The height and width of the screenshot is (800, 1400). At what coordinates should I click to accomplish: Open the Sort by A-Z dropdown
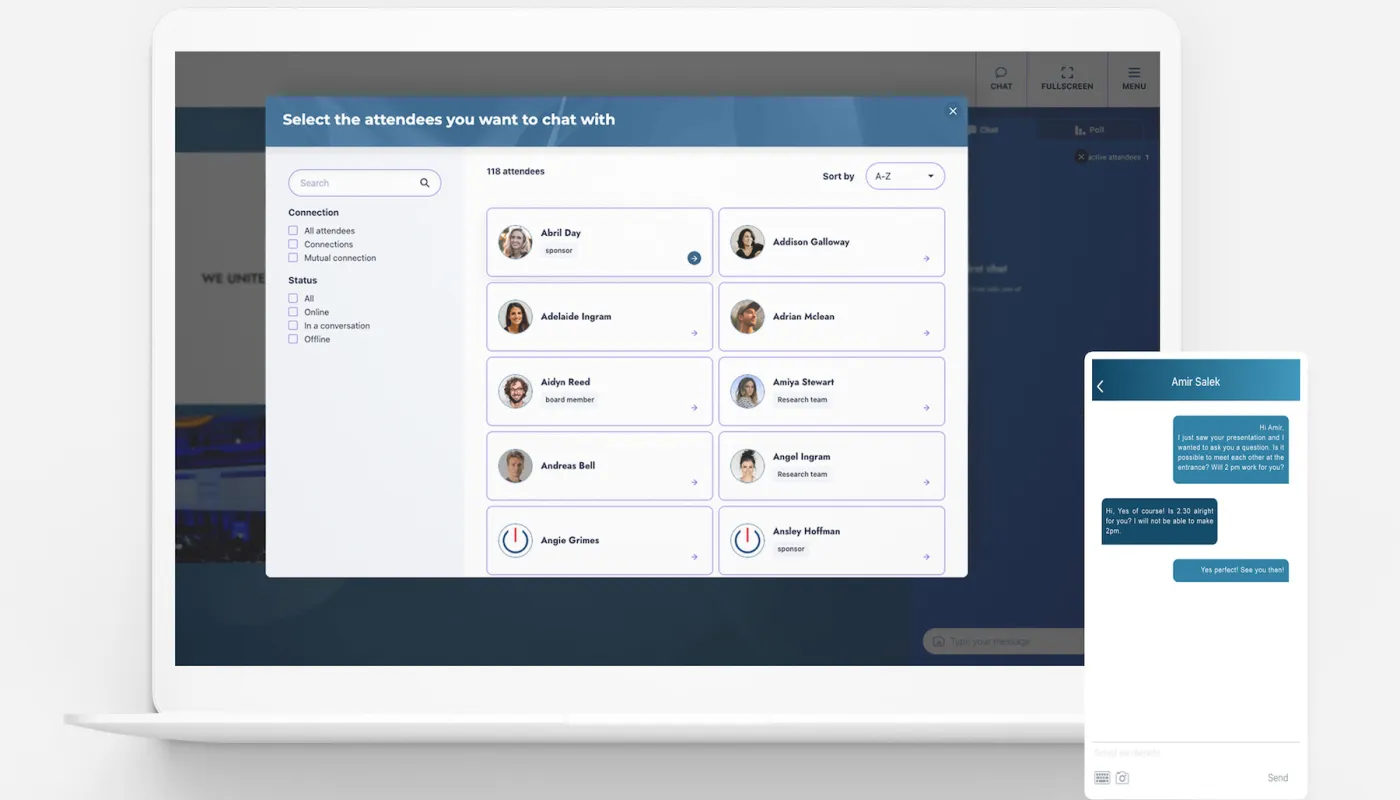coord(904,177)
